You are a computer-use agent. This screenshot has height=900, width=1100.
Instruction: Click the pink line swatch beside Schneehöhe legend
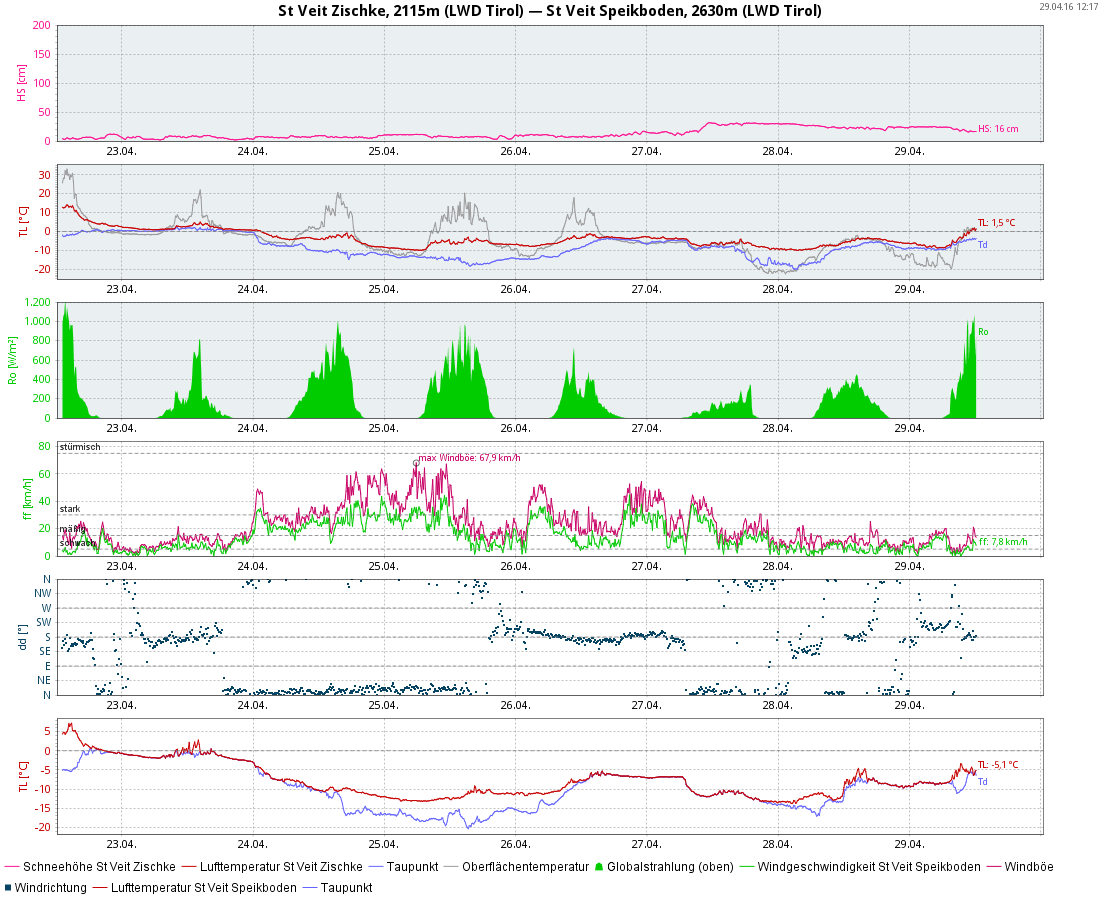[x=12, y=867]
